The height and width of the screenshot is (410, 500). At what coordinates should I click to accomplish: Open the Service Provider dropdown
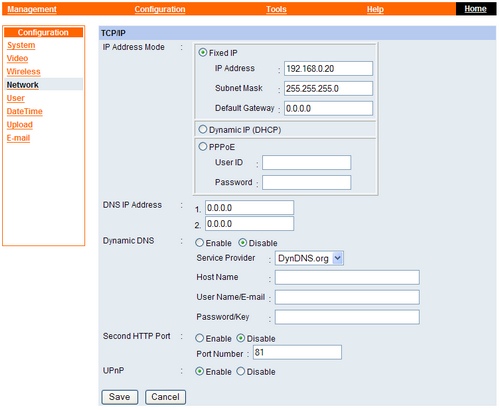(x=309, y=258)
